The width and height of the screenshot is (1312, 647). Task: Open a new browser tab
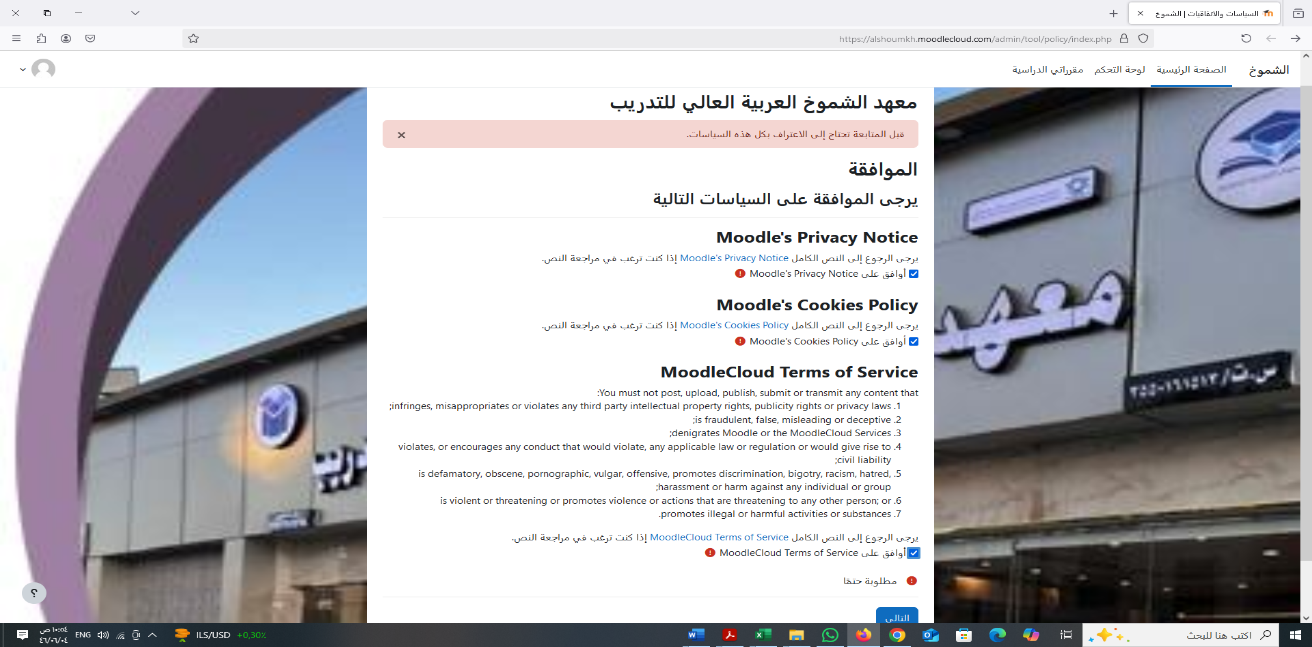point(1114,13)
